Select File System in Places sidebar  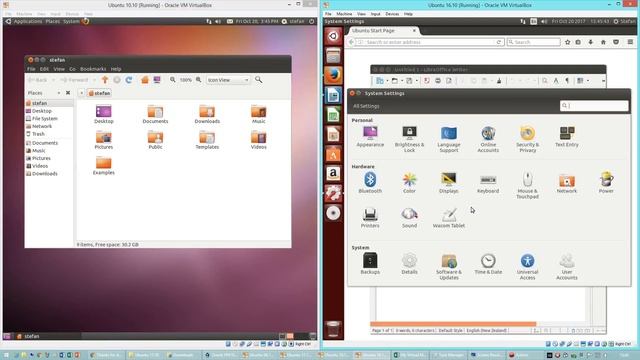tap(44, 118)
